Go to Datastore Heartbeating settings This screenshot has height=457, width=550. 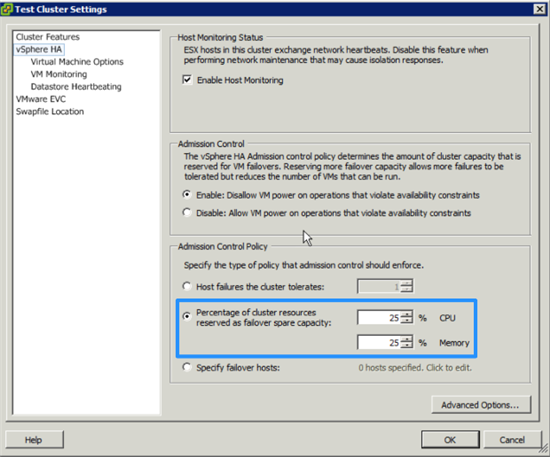[x=76, y=87]
